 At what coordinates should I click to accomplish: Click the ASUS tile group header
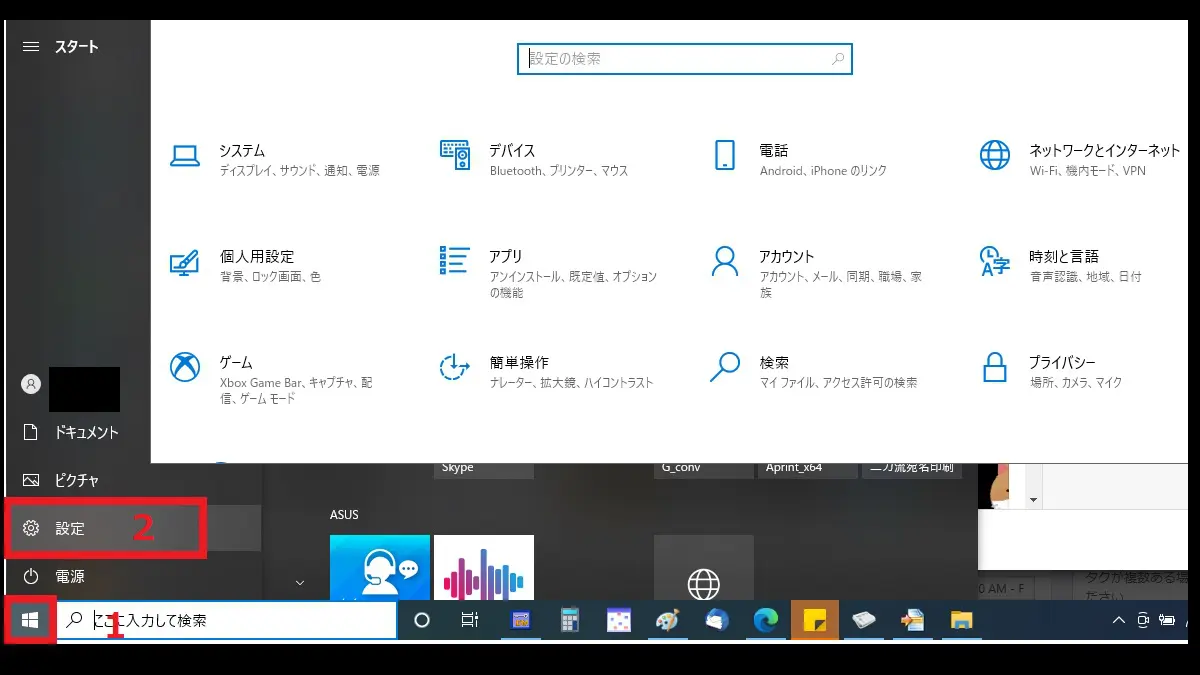344,514
